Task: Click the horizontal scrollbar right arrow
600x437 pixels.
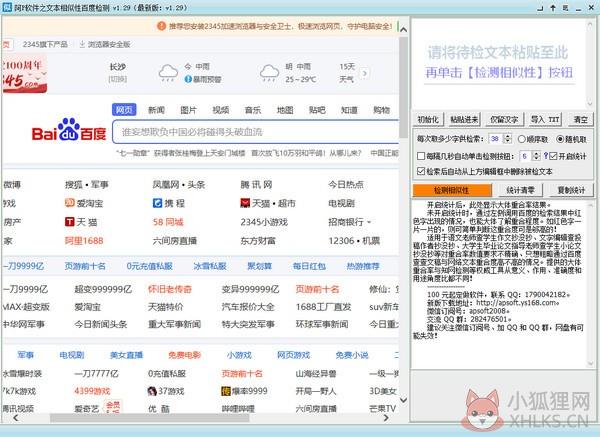Action: pos(386,418)
